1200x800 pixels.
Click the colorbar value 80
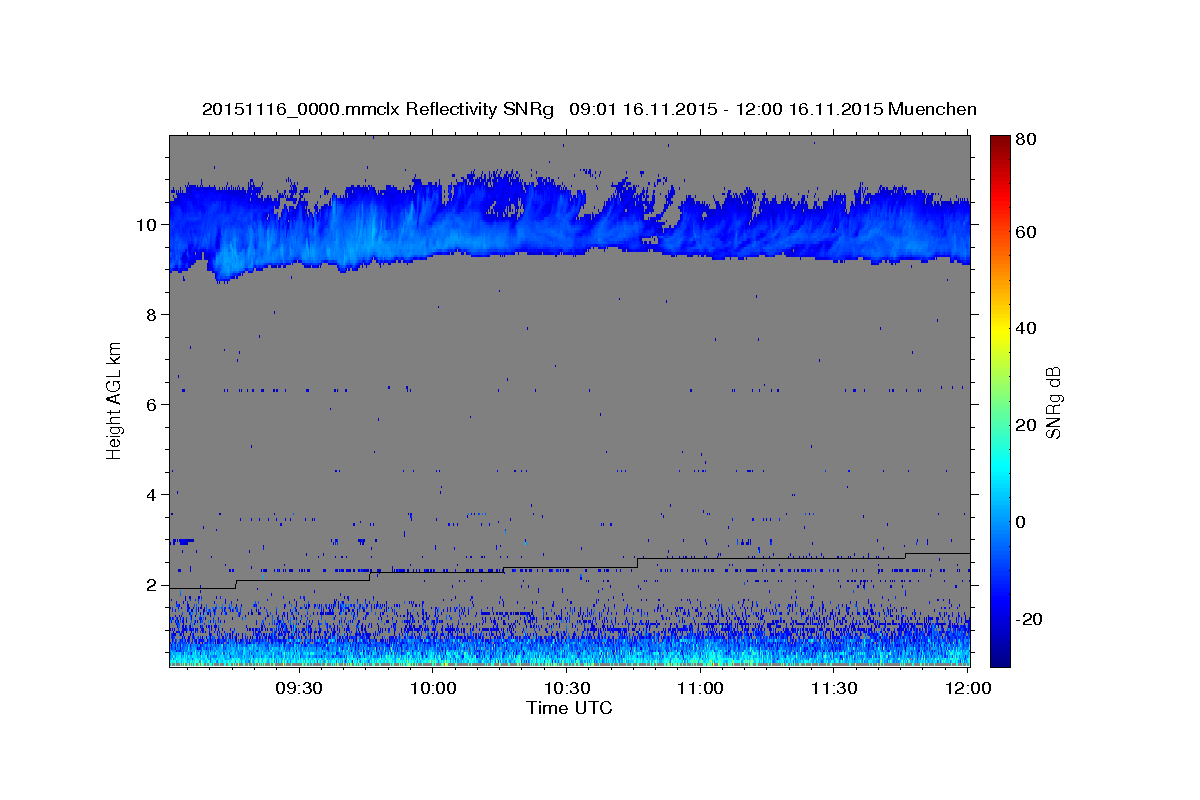click(x=1025, y=140)
